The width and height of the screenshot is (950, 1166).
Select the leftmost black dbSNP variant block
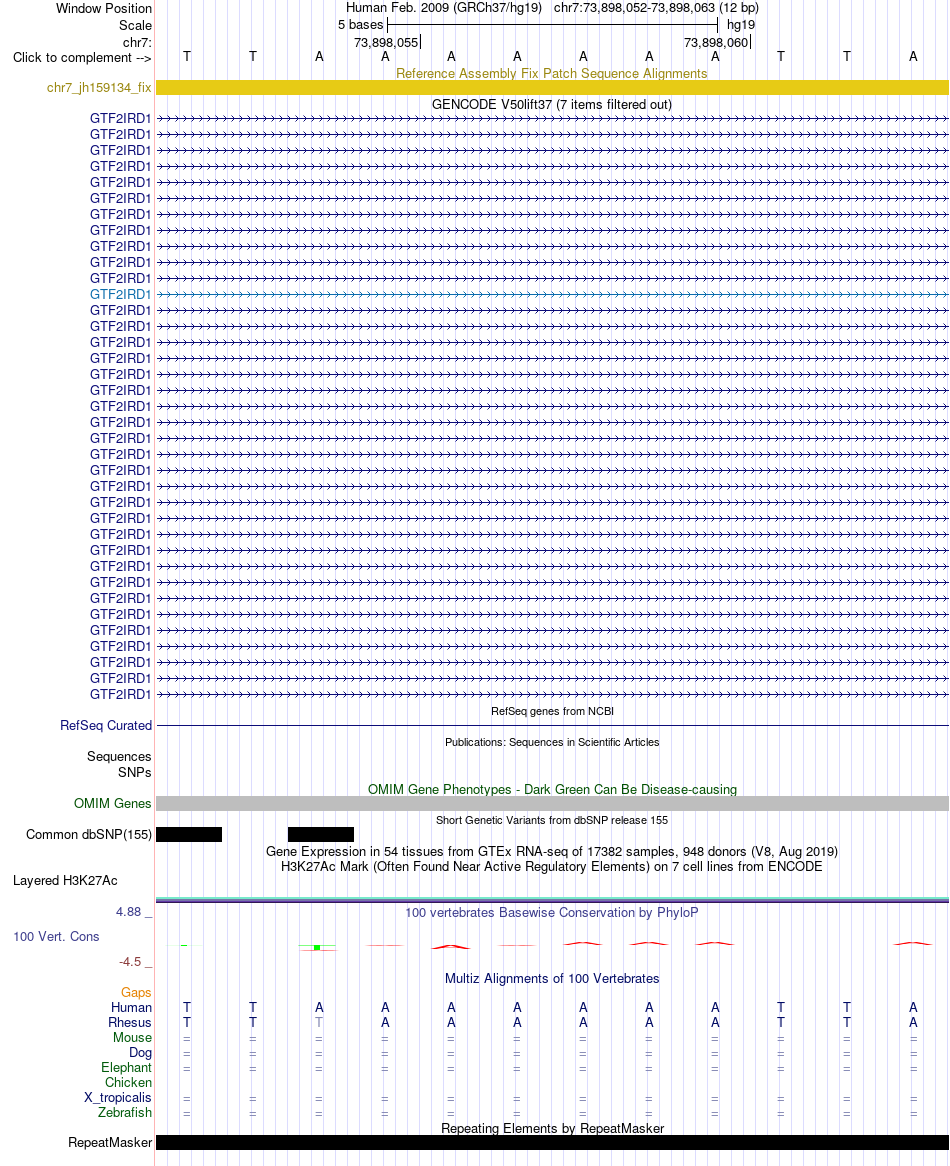189,835
